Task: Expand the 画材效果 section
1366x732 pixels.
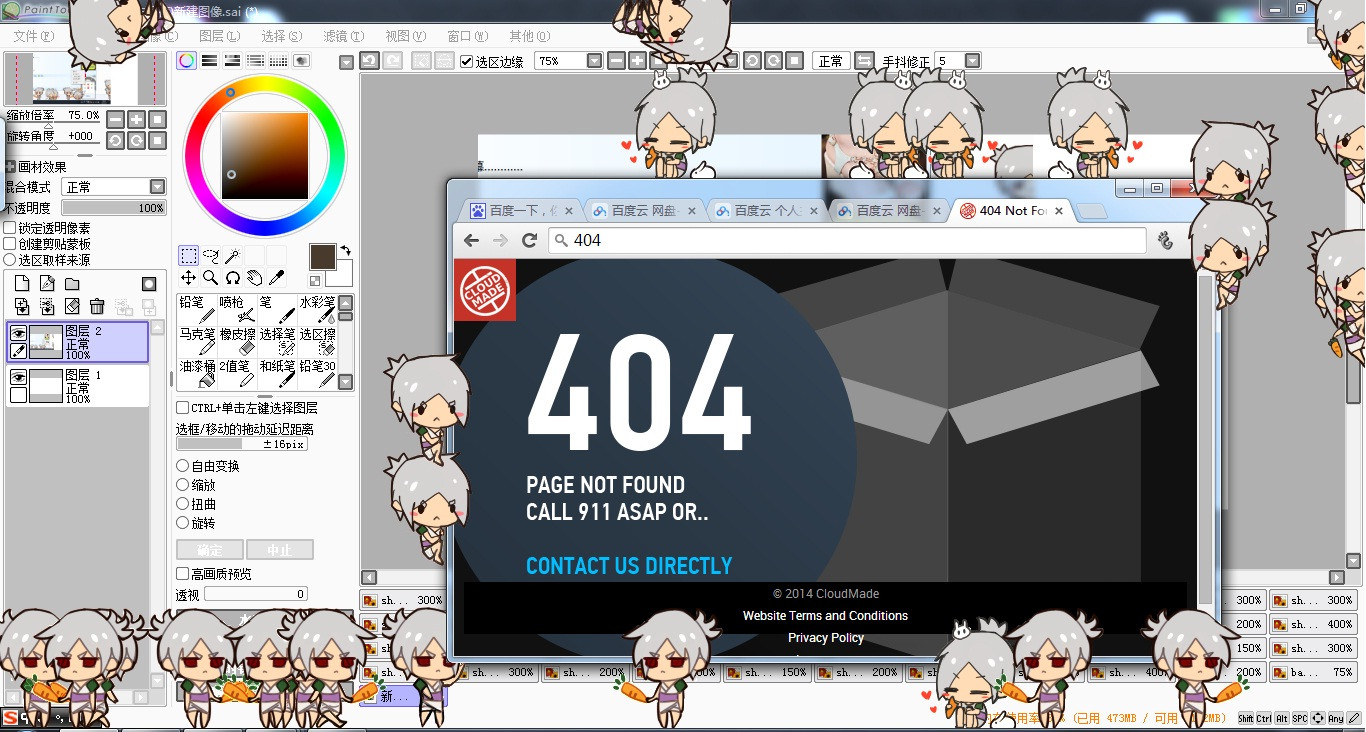Action: point(10,167)
